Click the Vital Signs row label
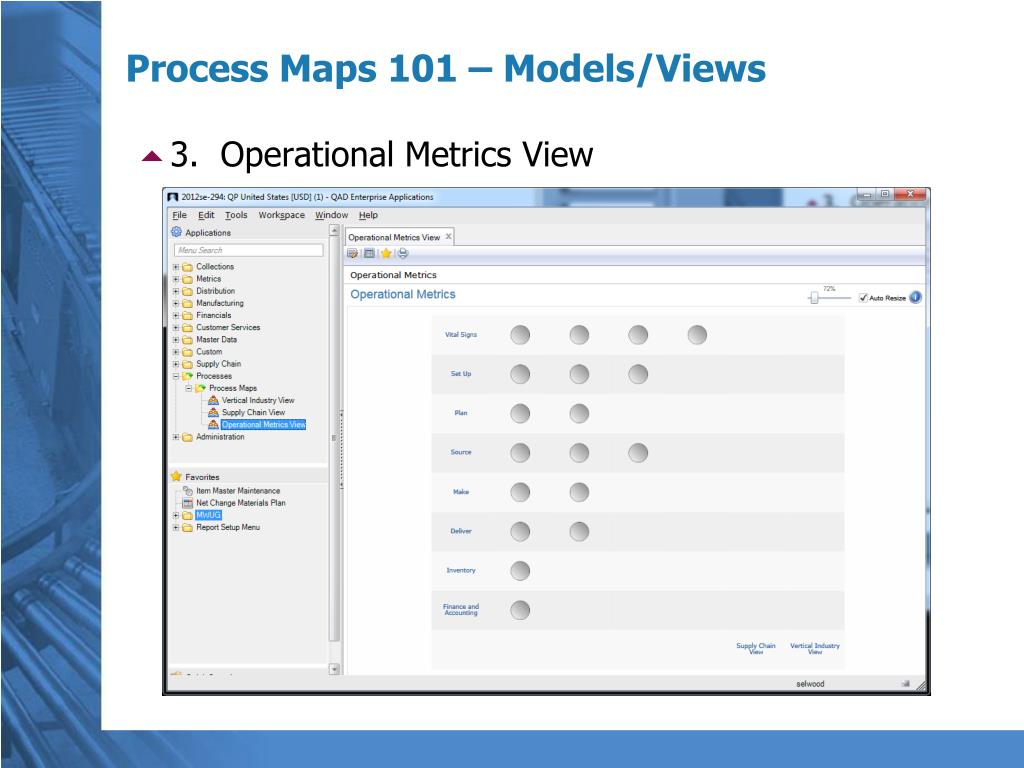Image resolution: width=1024 pixels, height=768 pixels. (x=461, y=334)
